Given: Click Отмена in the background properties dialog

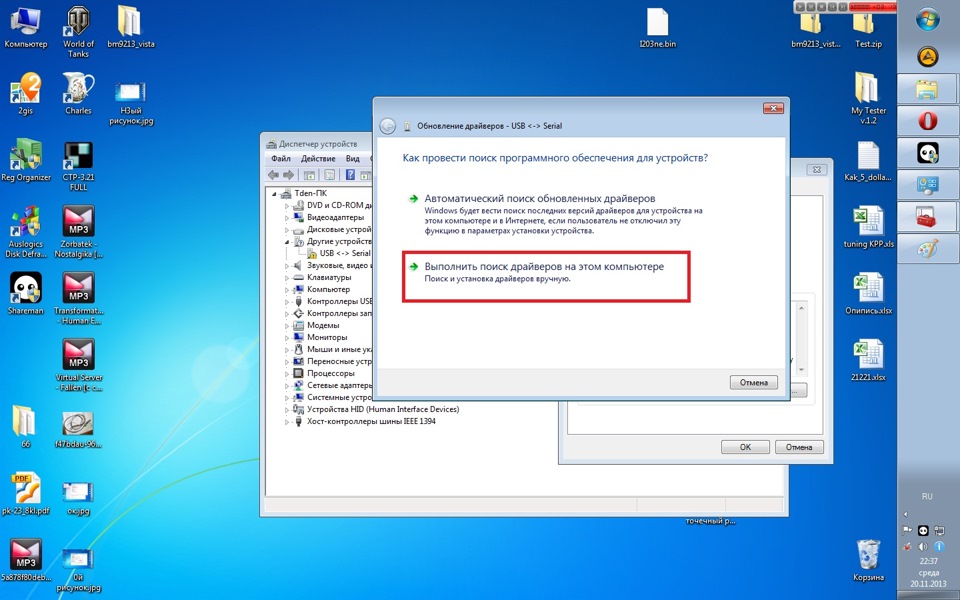Looking at the screenshot, I should tap(799, 447).
